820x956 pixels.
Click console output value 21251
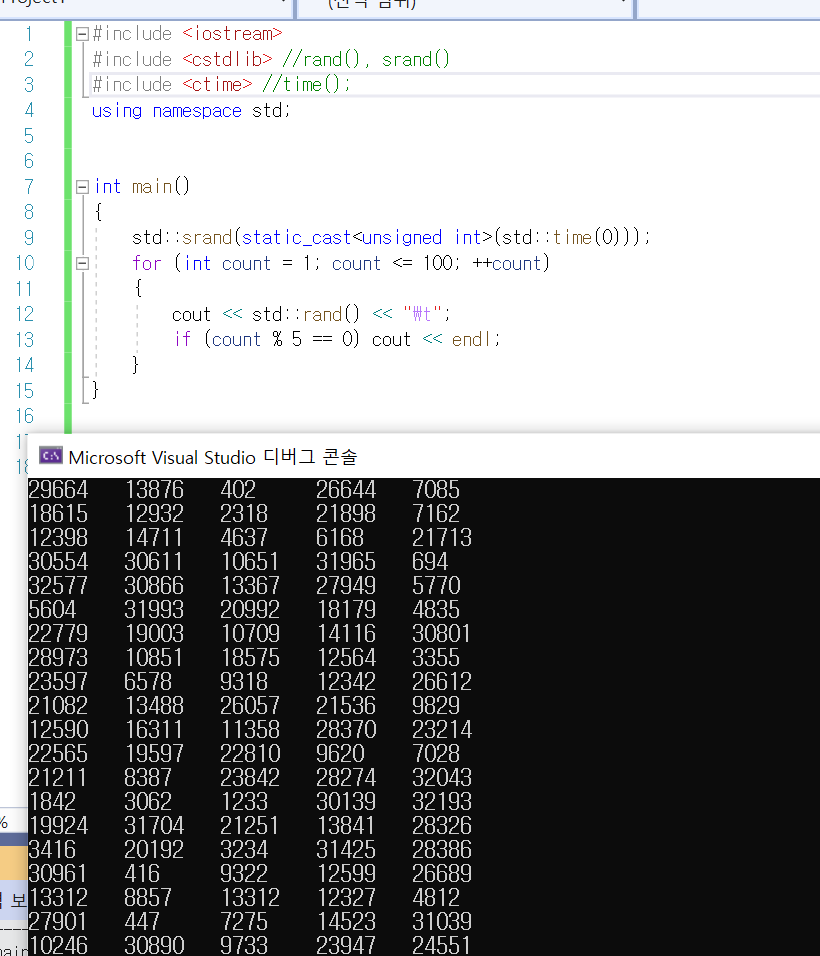pos(250,826)
